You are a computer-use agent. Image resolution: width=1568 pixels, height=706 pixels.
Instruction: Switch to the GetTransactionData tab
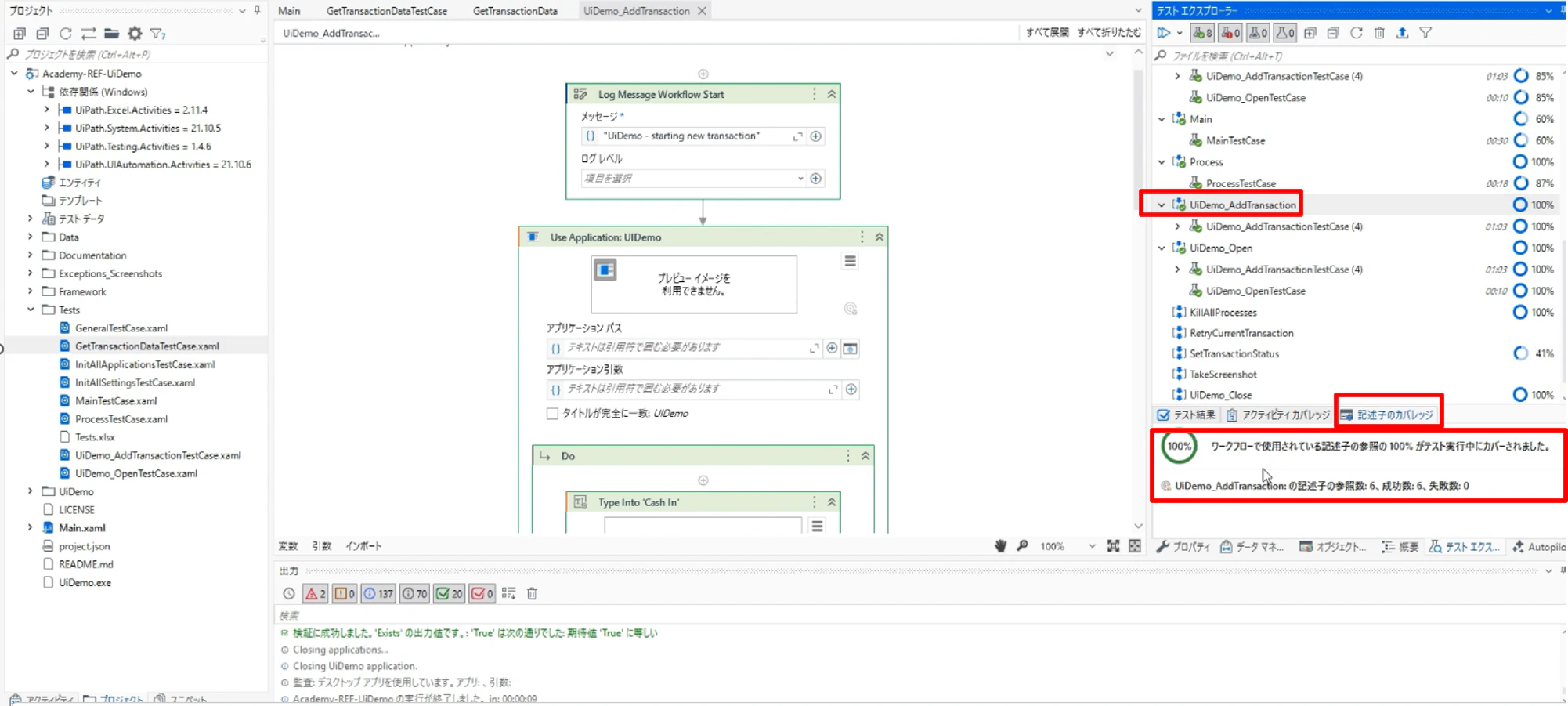515,11
